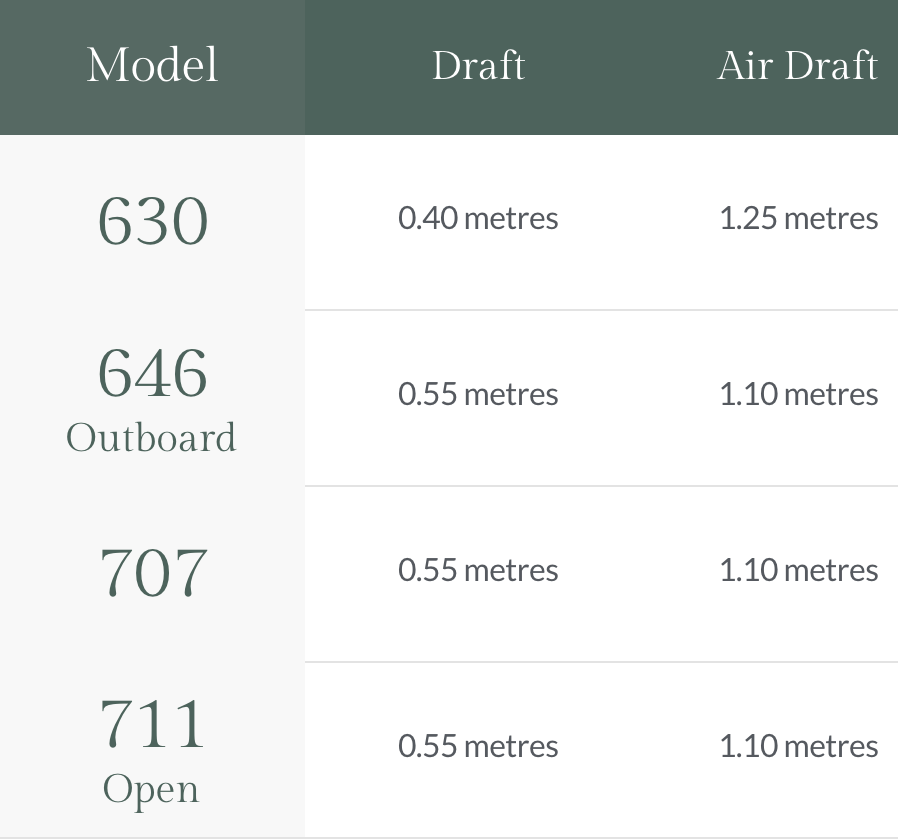Image resolution: width=898 pixels, height=840 pixels.
Task: Click the air draft value in the 707 row
Action: [798, 571]
